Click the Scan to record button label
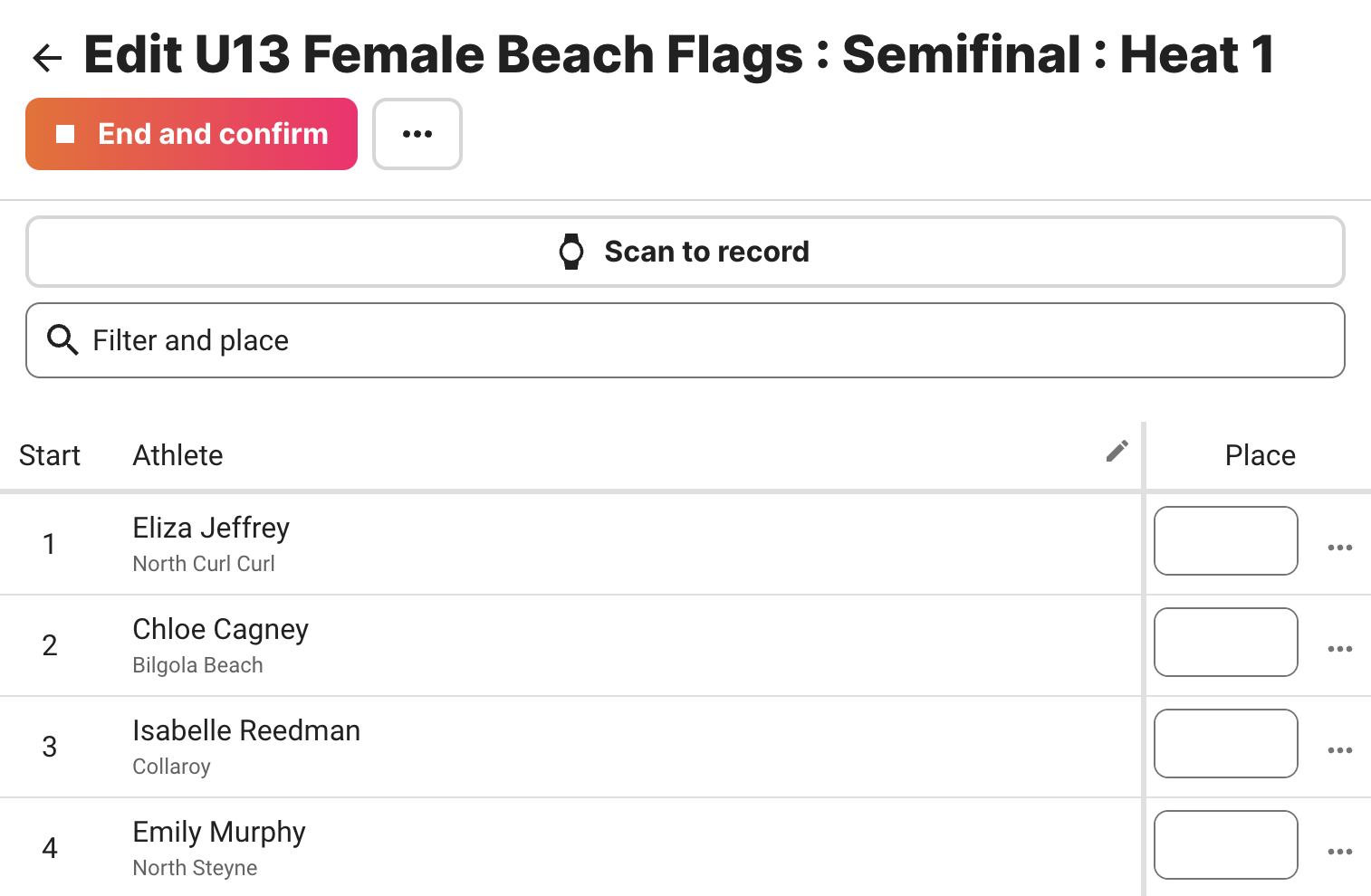Image resolution: width=1371 pixels, height=896 pixels. coord(706,252)
